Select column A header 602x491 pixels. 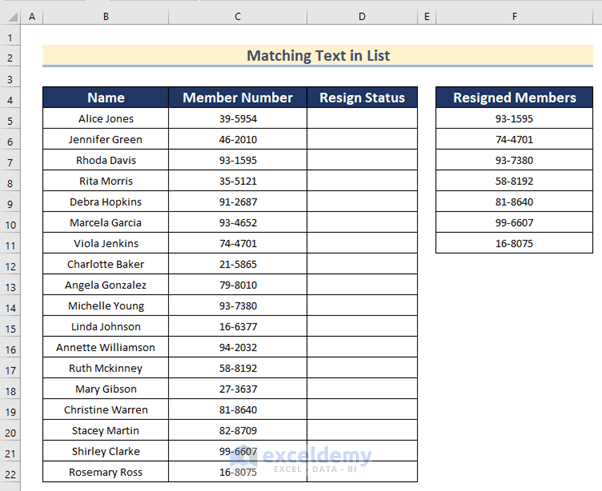coord(32,17)
